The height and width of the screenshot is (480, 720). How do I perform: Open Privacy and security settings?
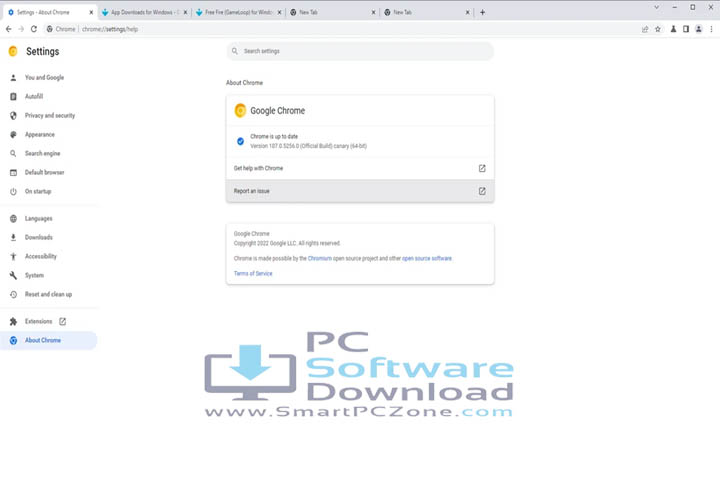pyautogui.click(x=50, y=115)
